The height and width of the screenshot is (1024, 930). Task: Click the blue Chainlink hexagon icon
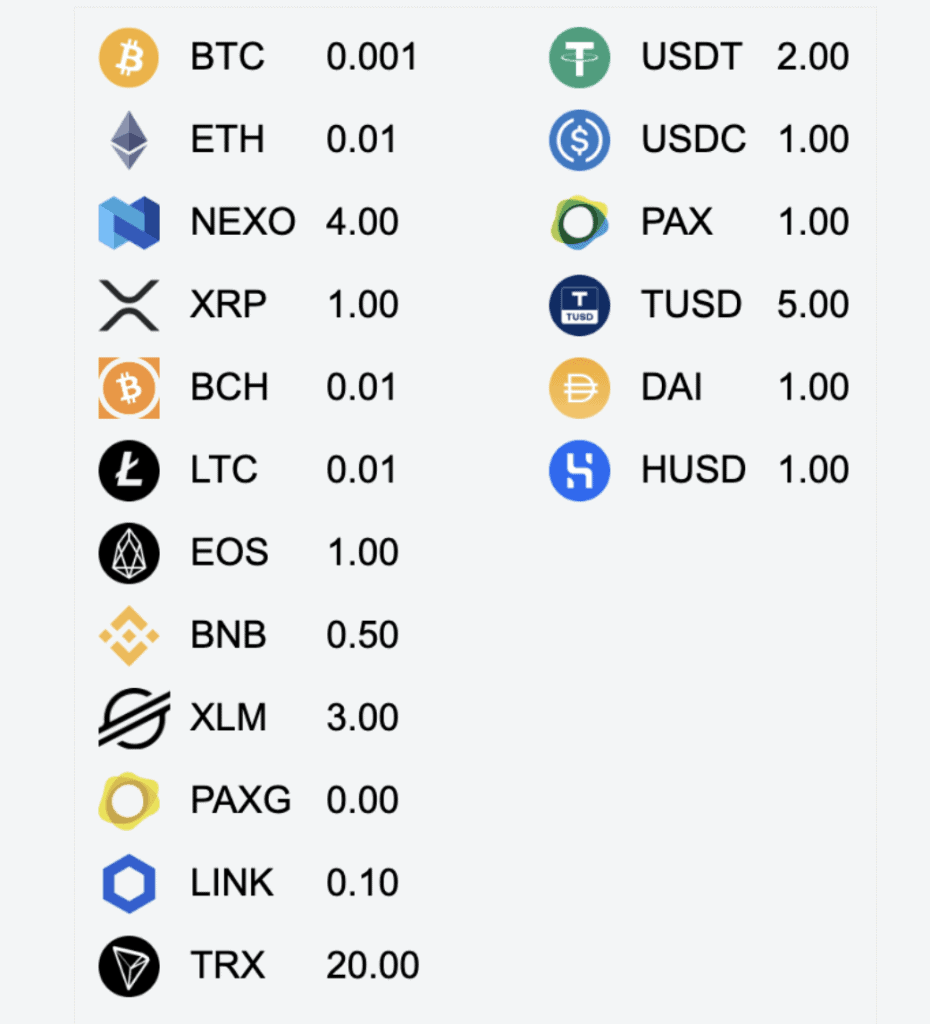click(x=129, y=883)
